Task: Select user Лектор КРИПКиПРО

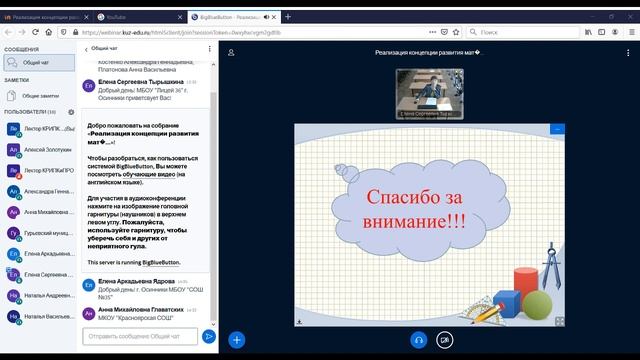Action: click(40, 171)
